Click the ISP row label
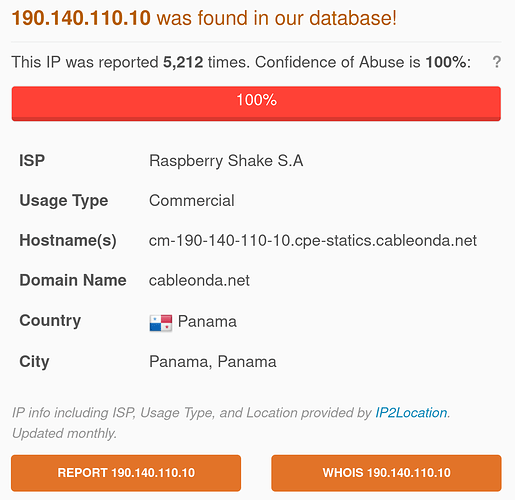This screenshot has width=515, height=500. [32, 161]
